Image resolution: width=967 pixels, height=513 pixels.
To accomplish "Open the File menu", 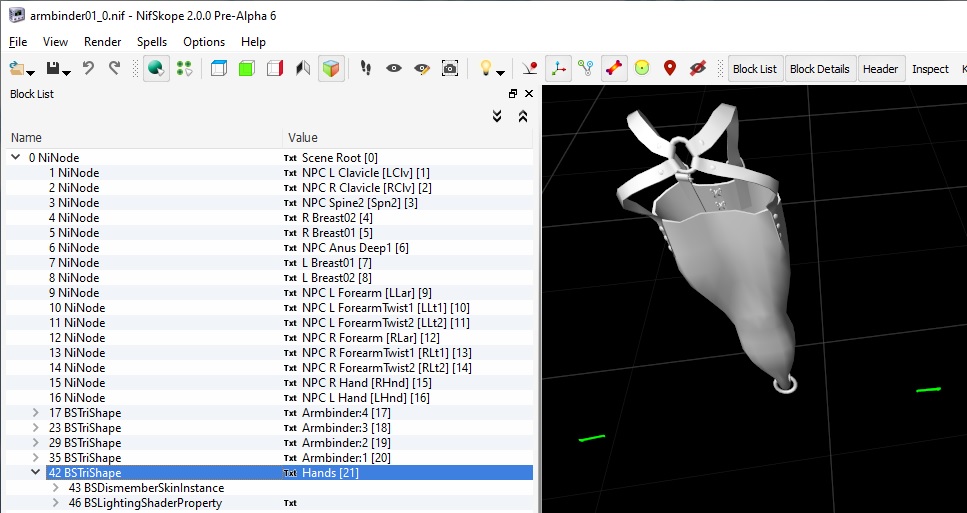I will point(18,42).
